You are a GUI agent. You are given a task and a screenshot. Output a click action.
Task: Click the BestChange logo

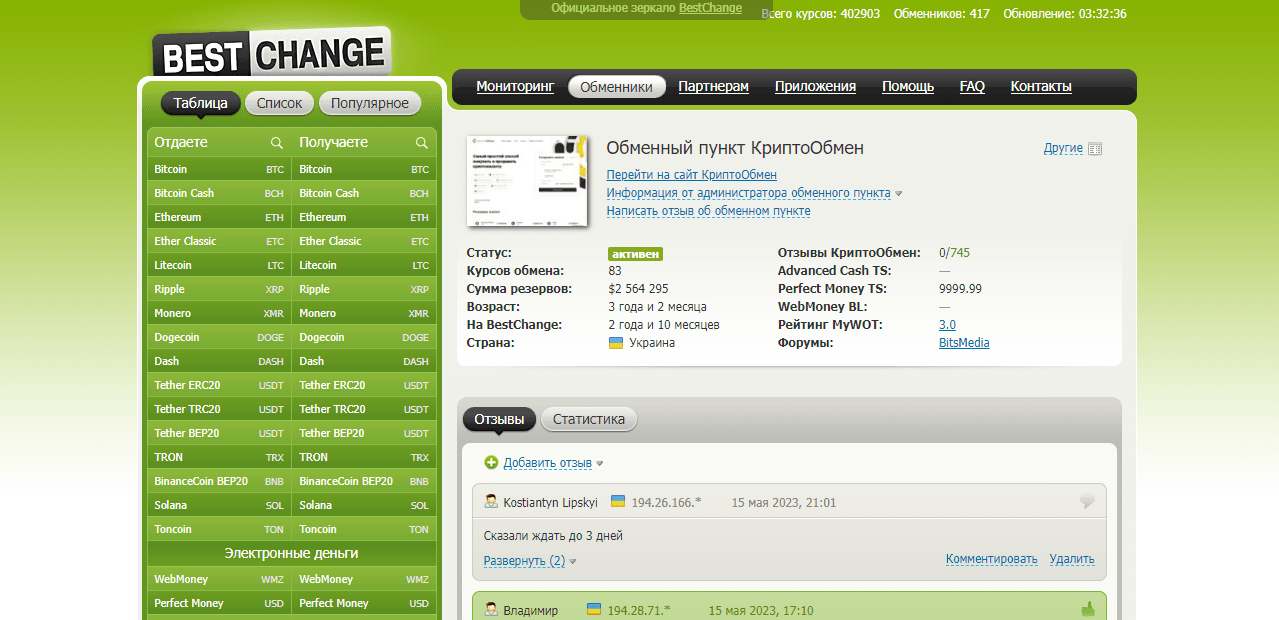(270, 53)
